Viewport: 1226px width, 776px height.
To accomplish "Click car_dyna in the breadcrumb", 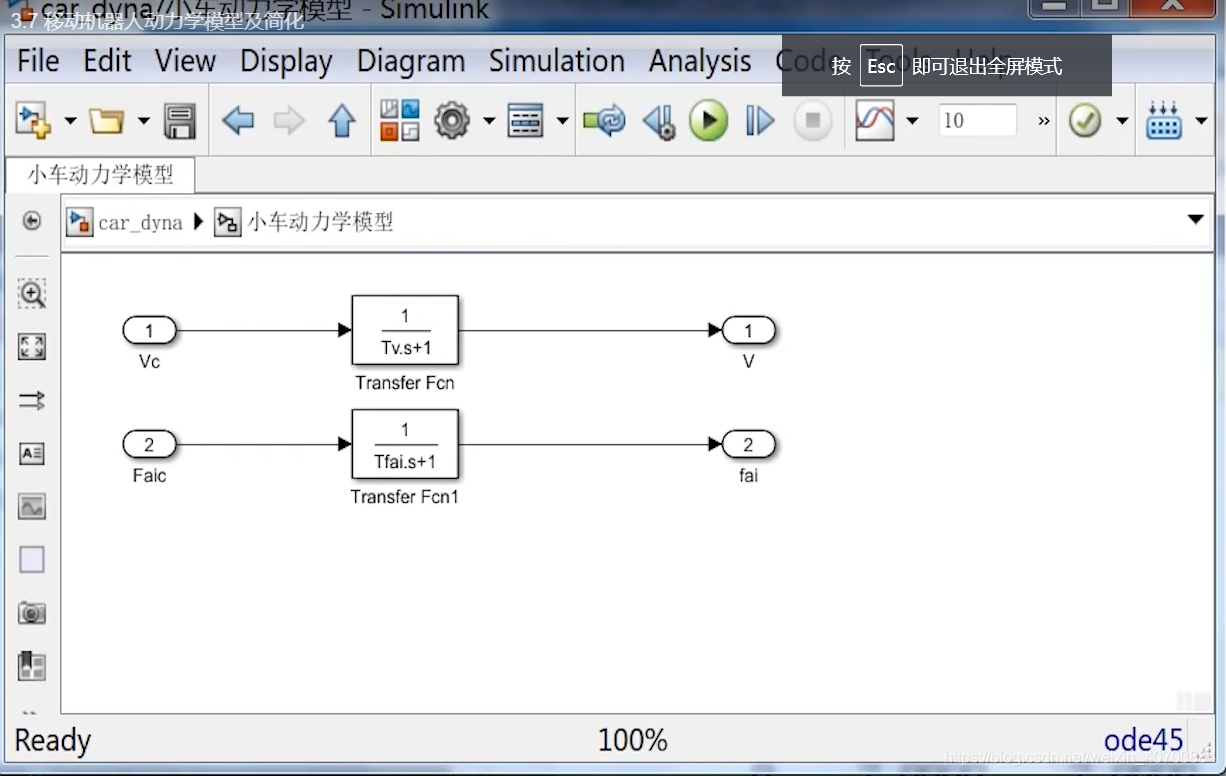I will click(x=140, y=222).
